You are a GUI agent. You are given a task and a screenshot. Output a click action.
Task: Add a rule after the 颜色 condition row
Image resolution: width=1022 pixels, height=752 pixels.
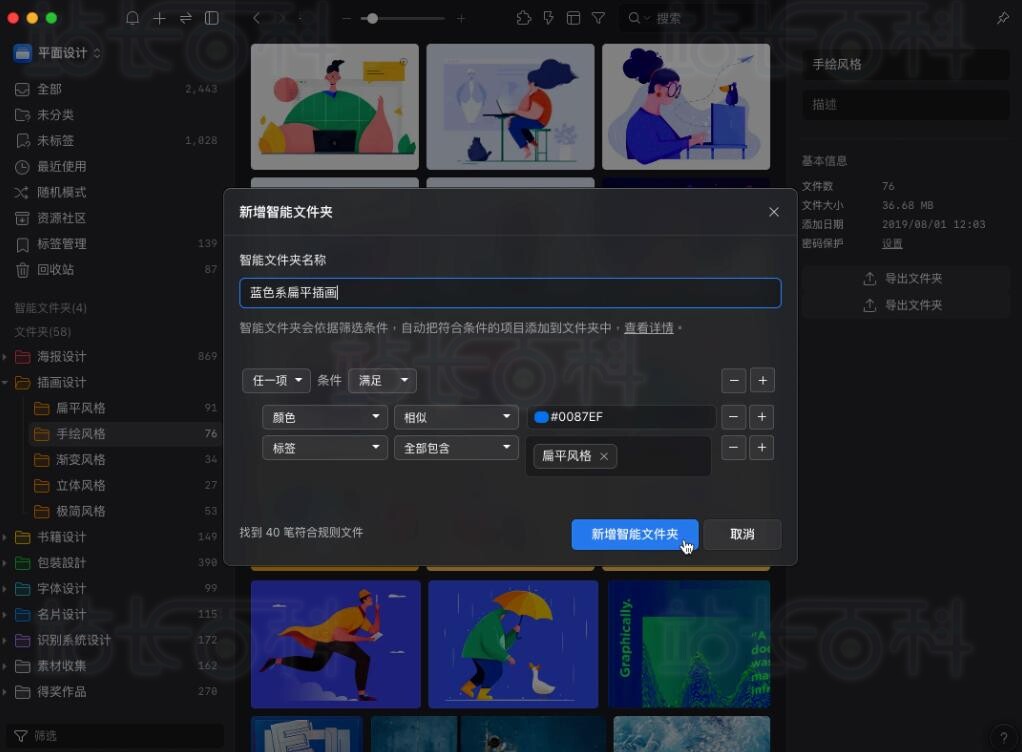coord(762,417)
